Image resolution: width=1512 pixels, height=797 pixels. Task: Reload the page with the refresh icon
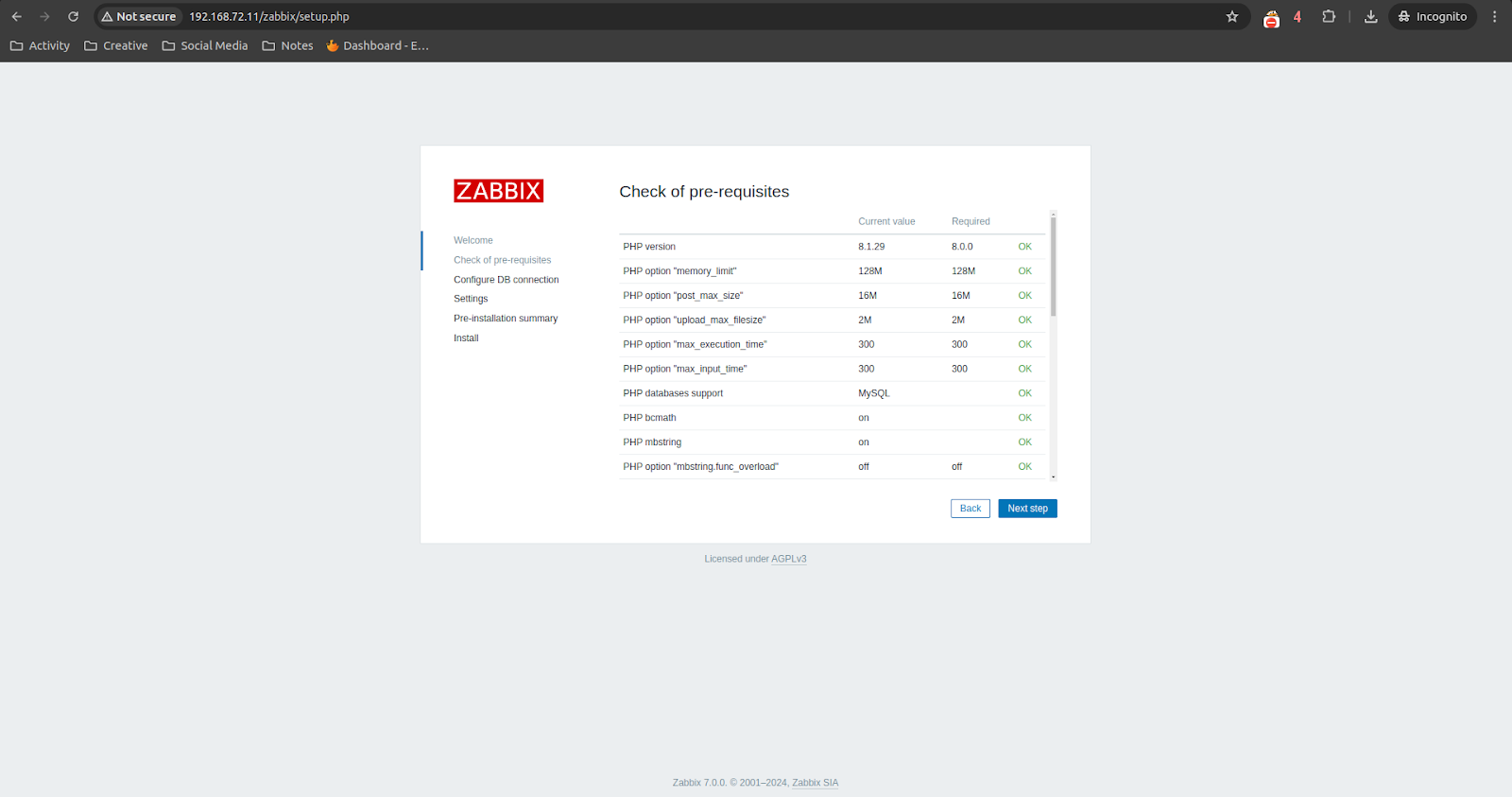pos(73,17)
